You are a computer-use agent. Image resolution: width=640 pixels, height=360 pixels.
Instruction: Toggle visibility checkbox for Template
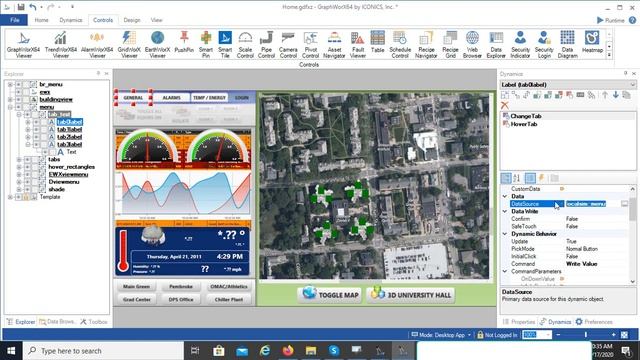click(x=18, y=197)
